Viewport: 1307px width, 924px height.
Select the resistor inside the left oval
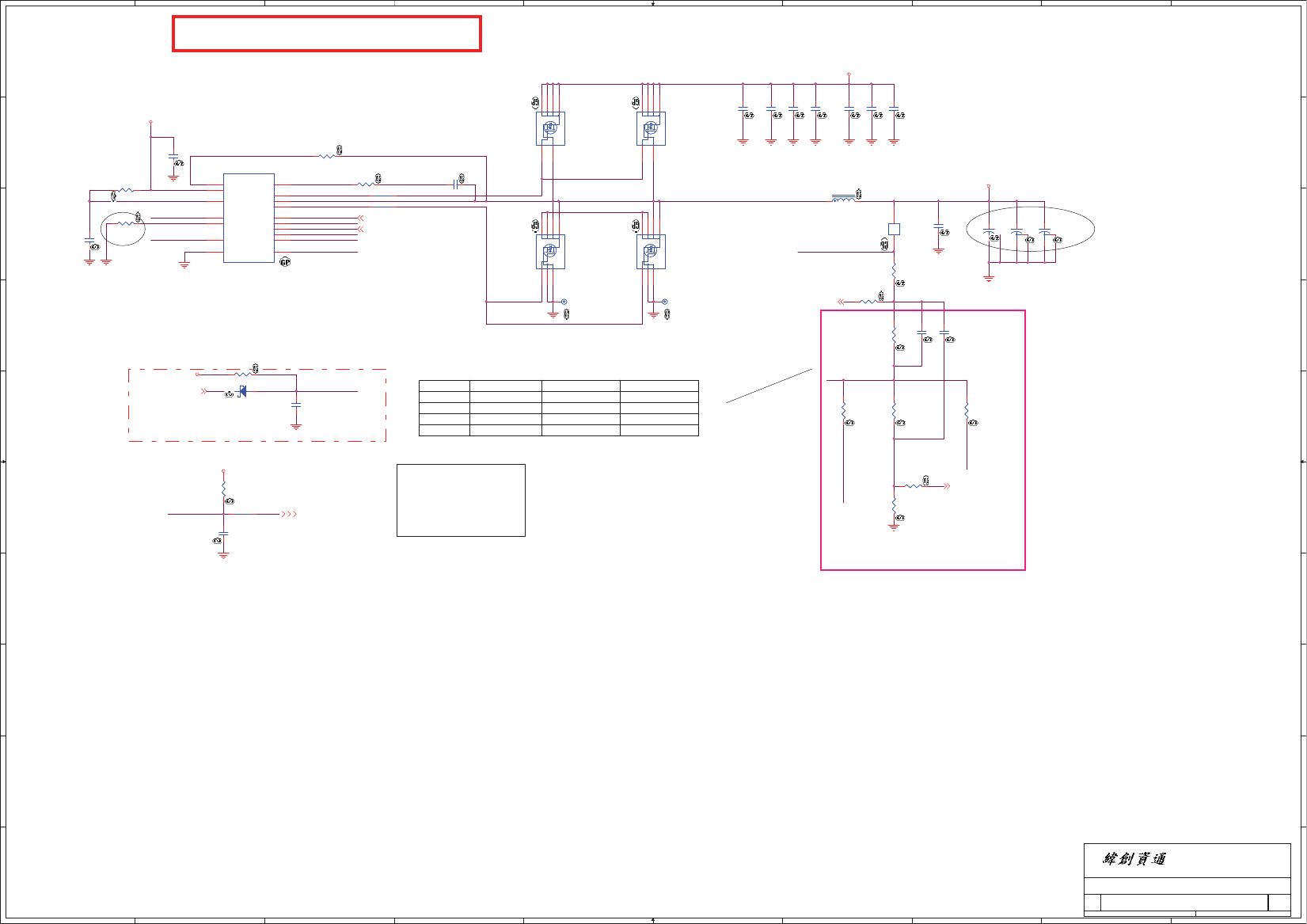pos(126,224)
